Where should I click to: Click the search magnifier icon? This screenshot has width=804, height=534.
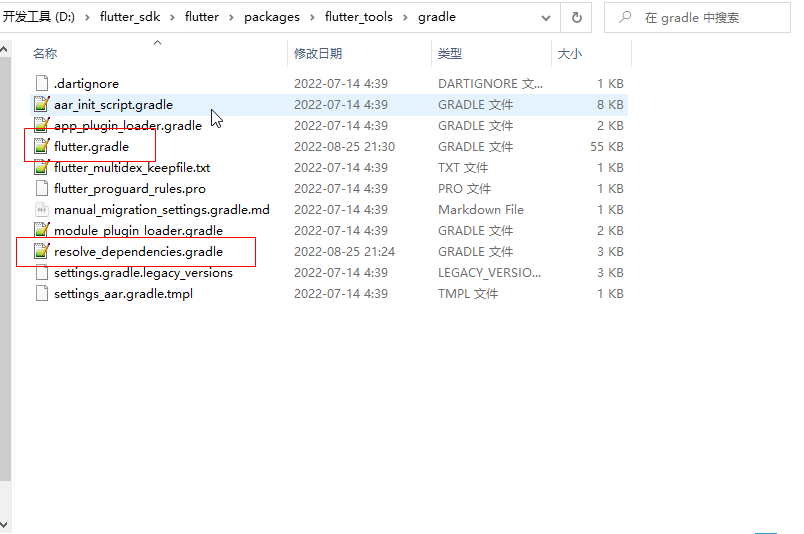point(625,17)
